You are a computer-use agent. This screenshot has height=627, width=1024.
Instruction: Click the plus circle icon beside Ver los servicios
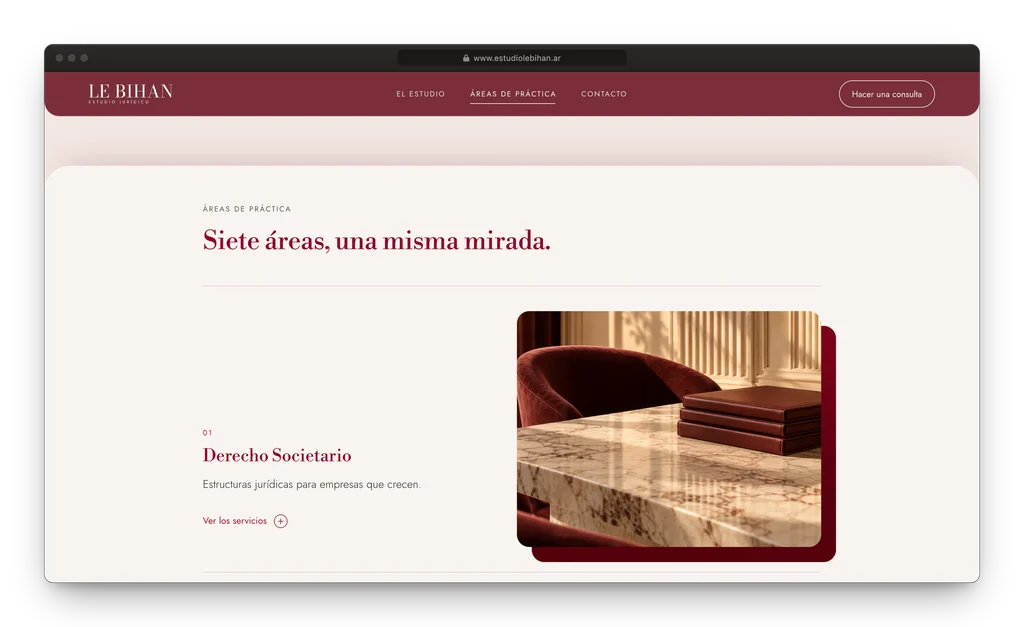click(x=281, y=521)
